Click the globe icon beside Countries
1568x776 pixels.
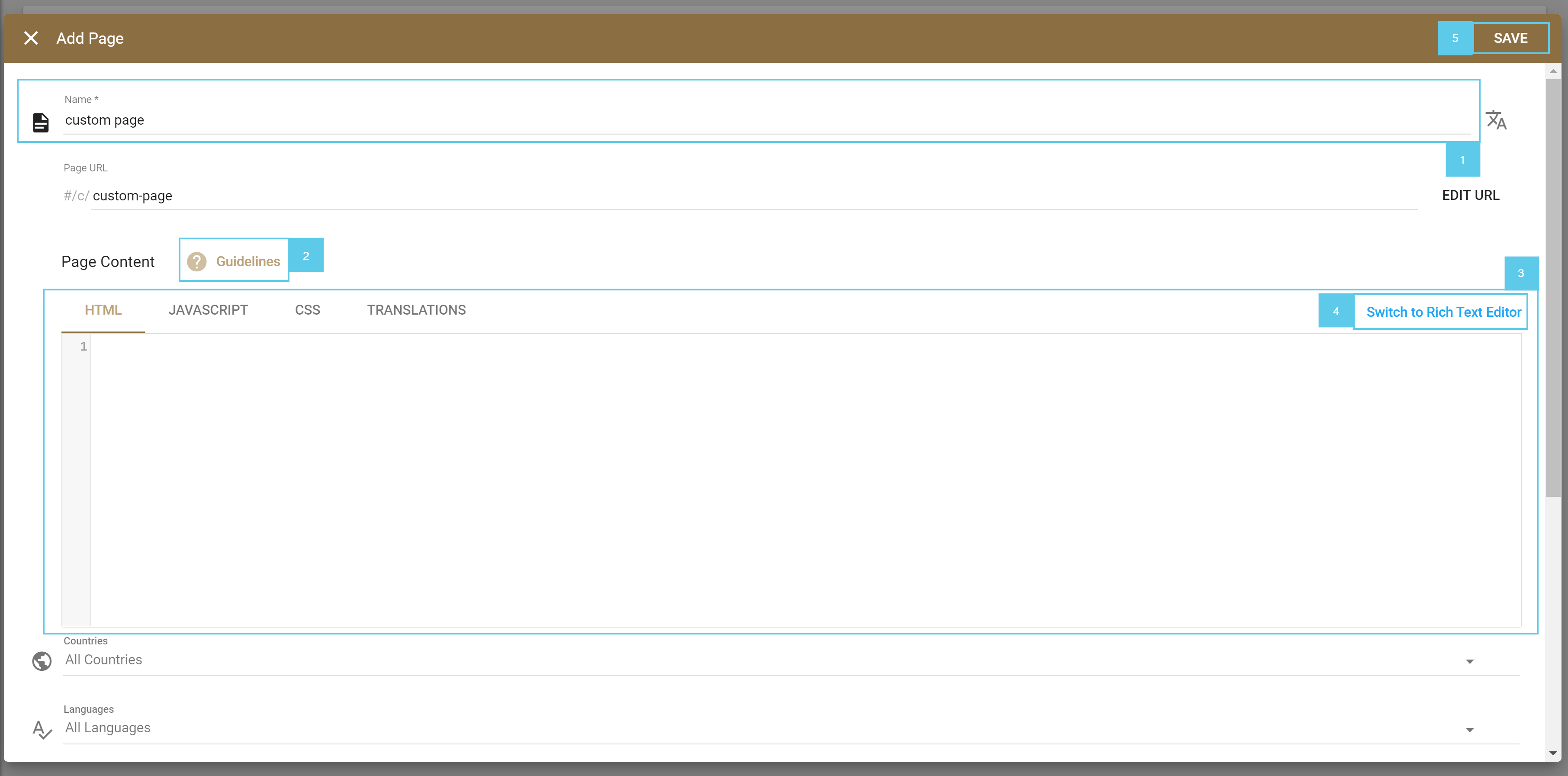[x=42, y=661]
